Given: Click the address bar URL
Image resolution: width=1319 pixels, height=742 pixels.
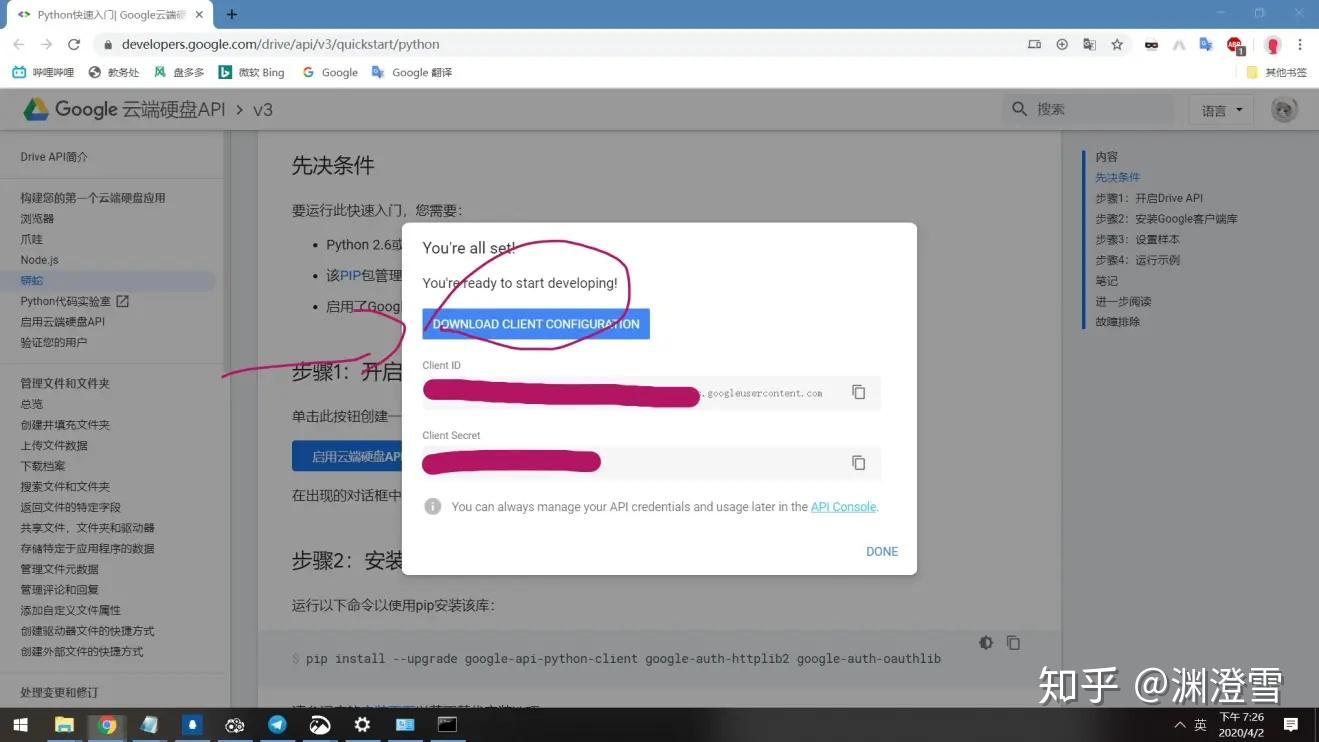Looking at the screenshot, I should click(280, 44).
